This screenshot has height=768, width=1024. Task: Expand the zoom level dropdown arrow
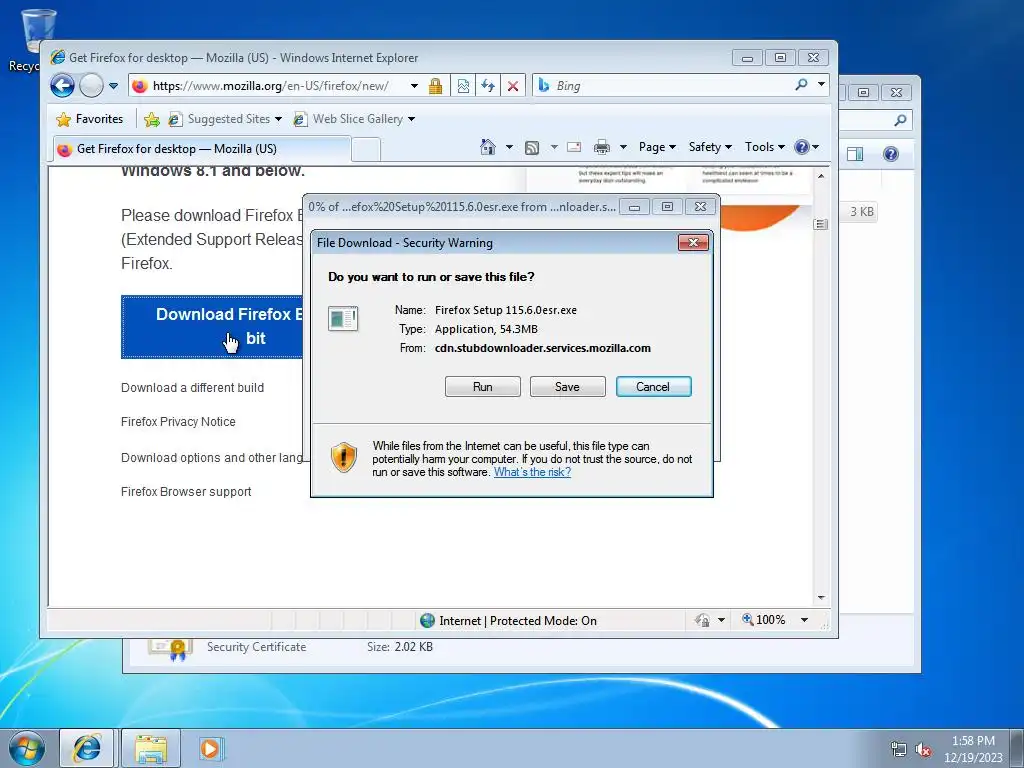805,620
